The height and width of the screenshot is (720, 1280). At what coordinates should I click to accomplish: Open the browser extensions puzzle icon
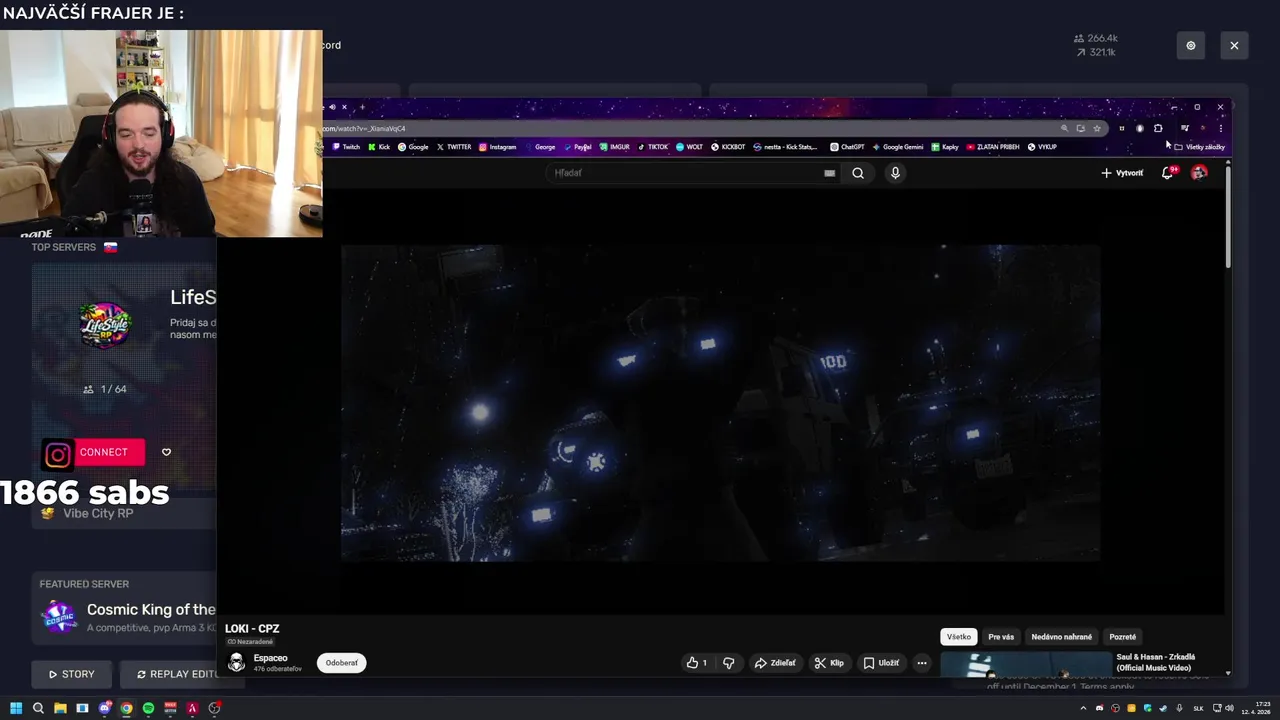click(1158, 128)
